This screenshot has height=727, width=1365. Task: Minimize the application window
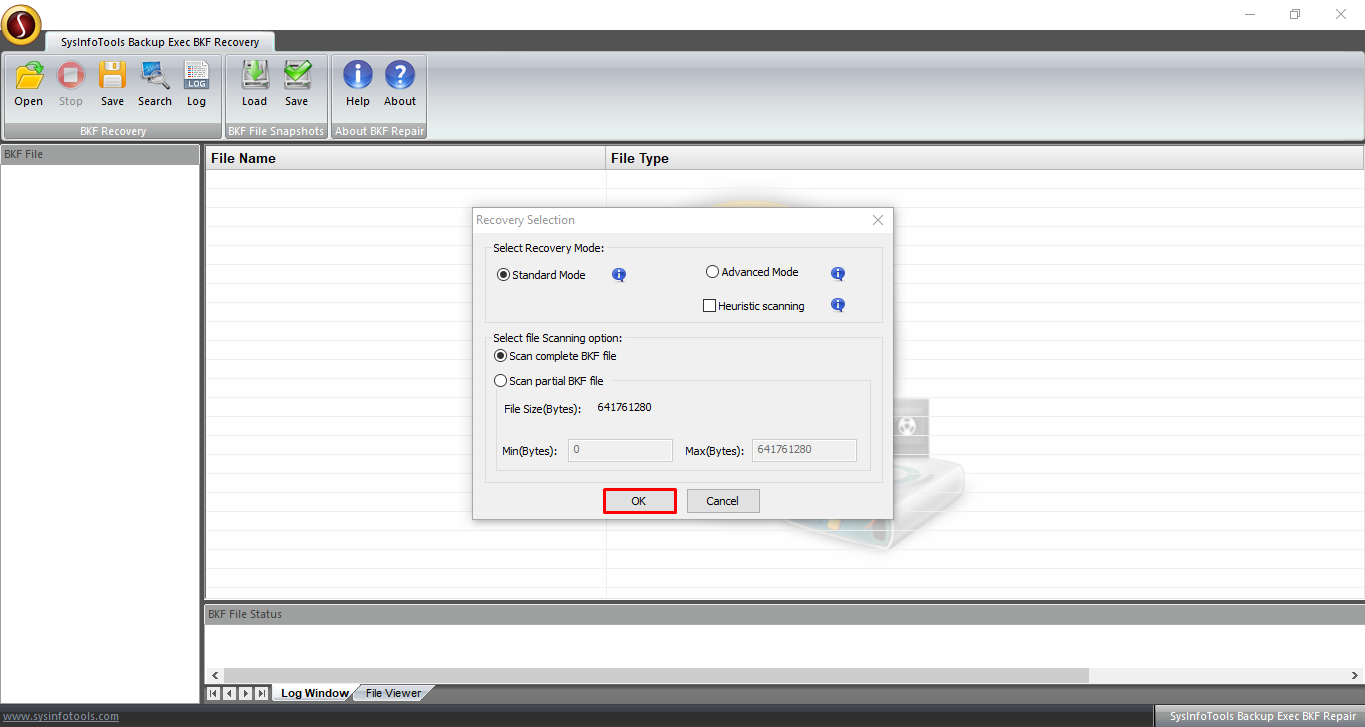click(x=1250, y=14)
